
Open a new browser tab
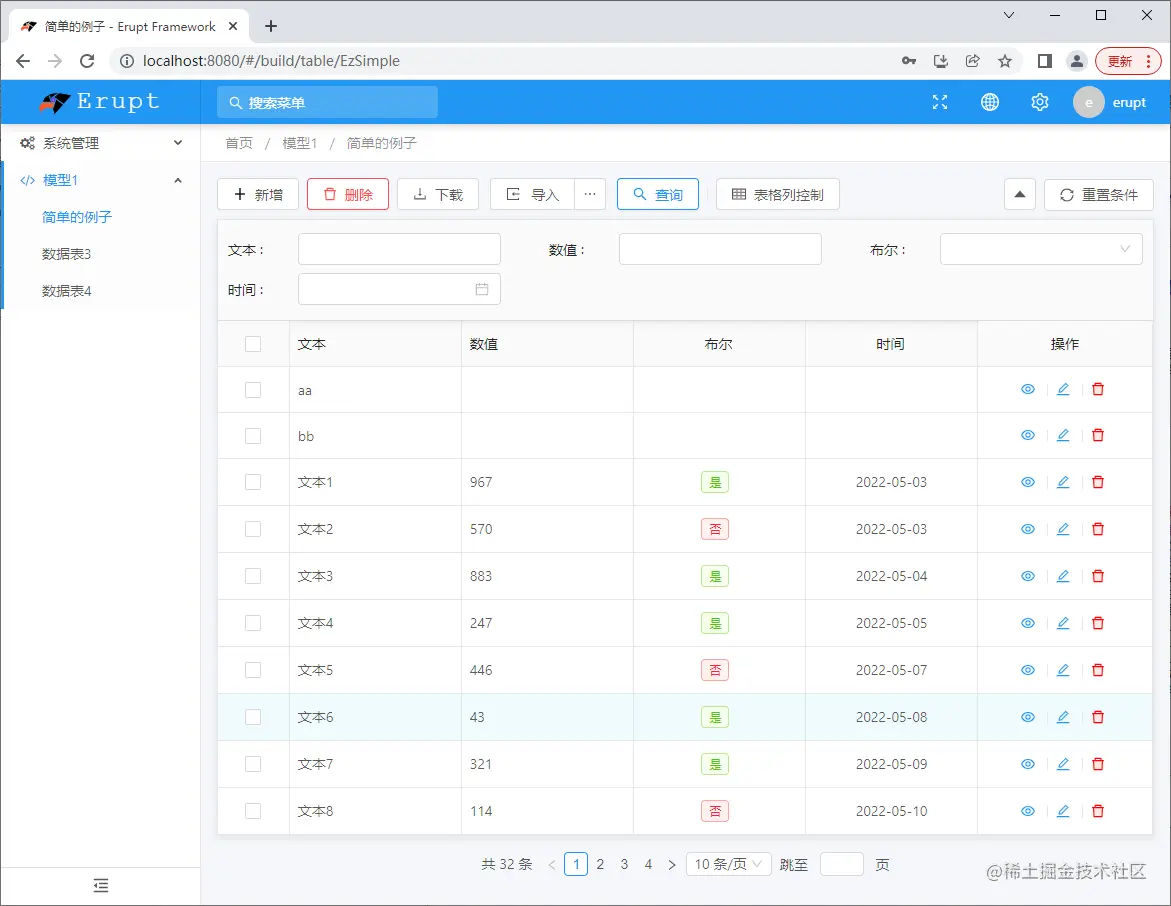(271, 26)
